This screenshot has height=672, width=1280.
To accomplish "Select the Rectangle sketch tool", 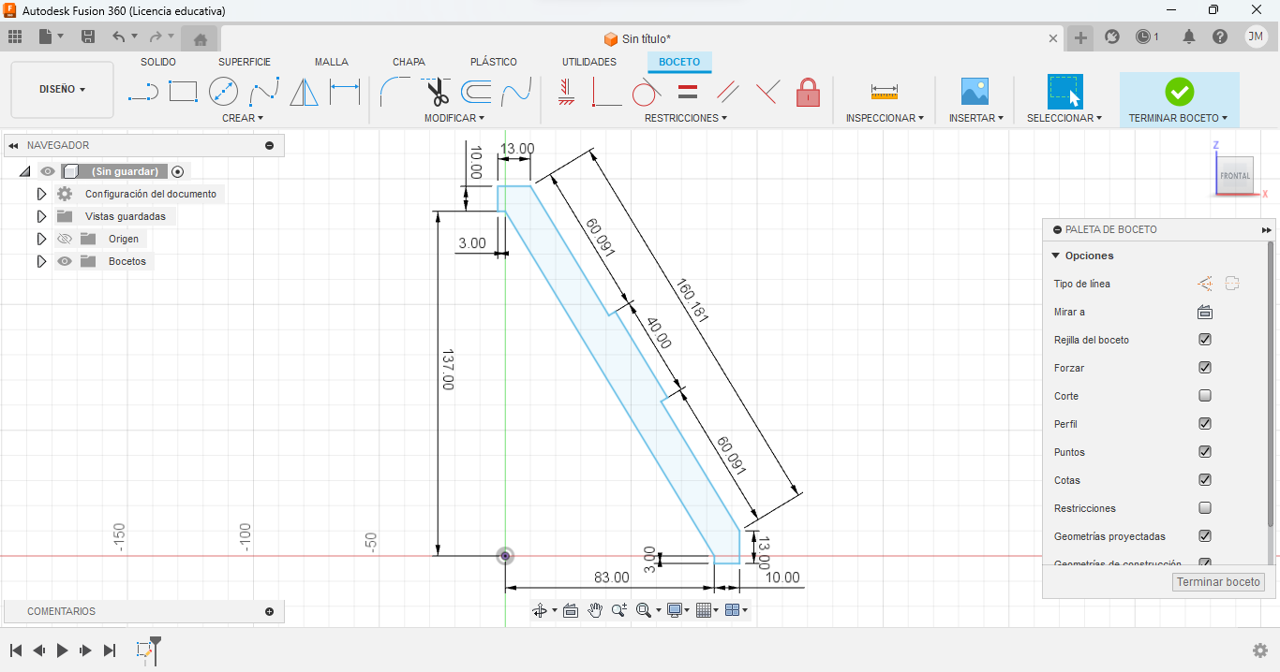I will (x=183, y=92).
